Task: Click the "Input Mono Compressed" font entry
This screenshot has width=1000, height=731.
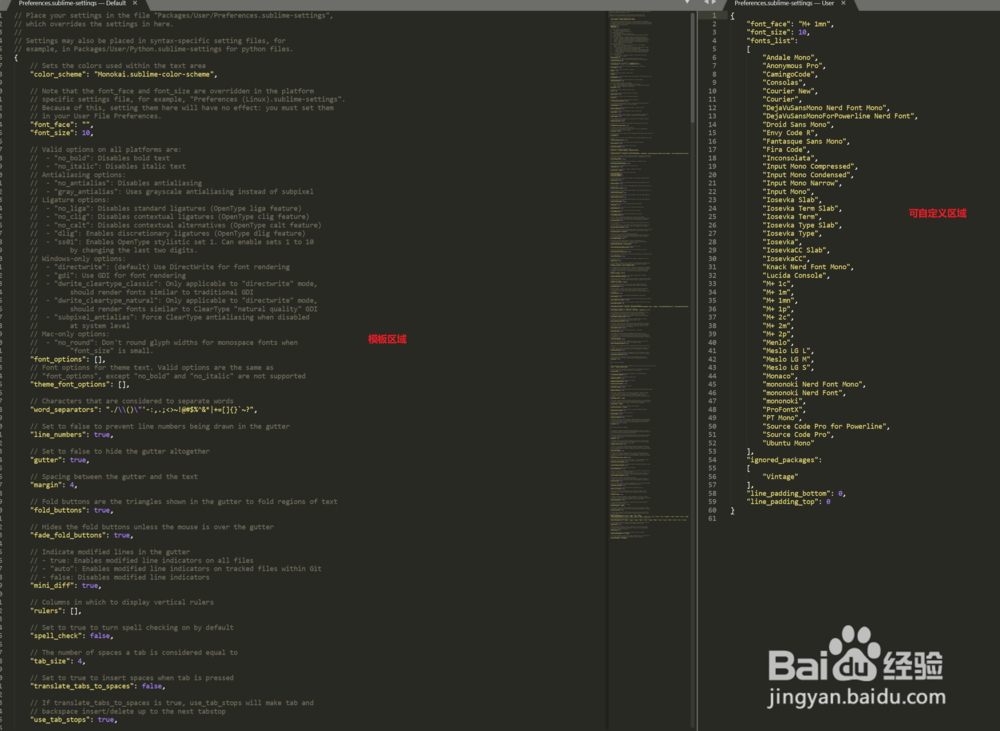Action: click(810, 166)
